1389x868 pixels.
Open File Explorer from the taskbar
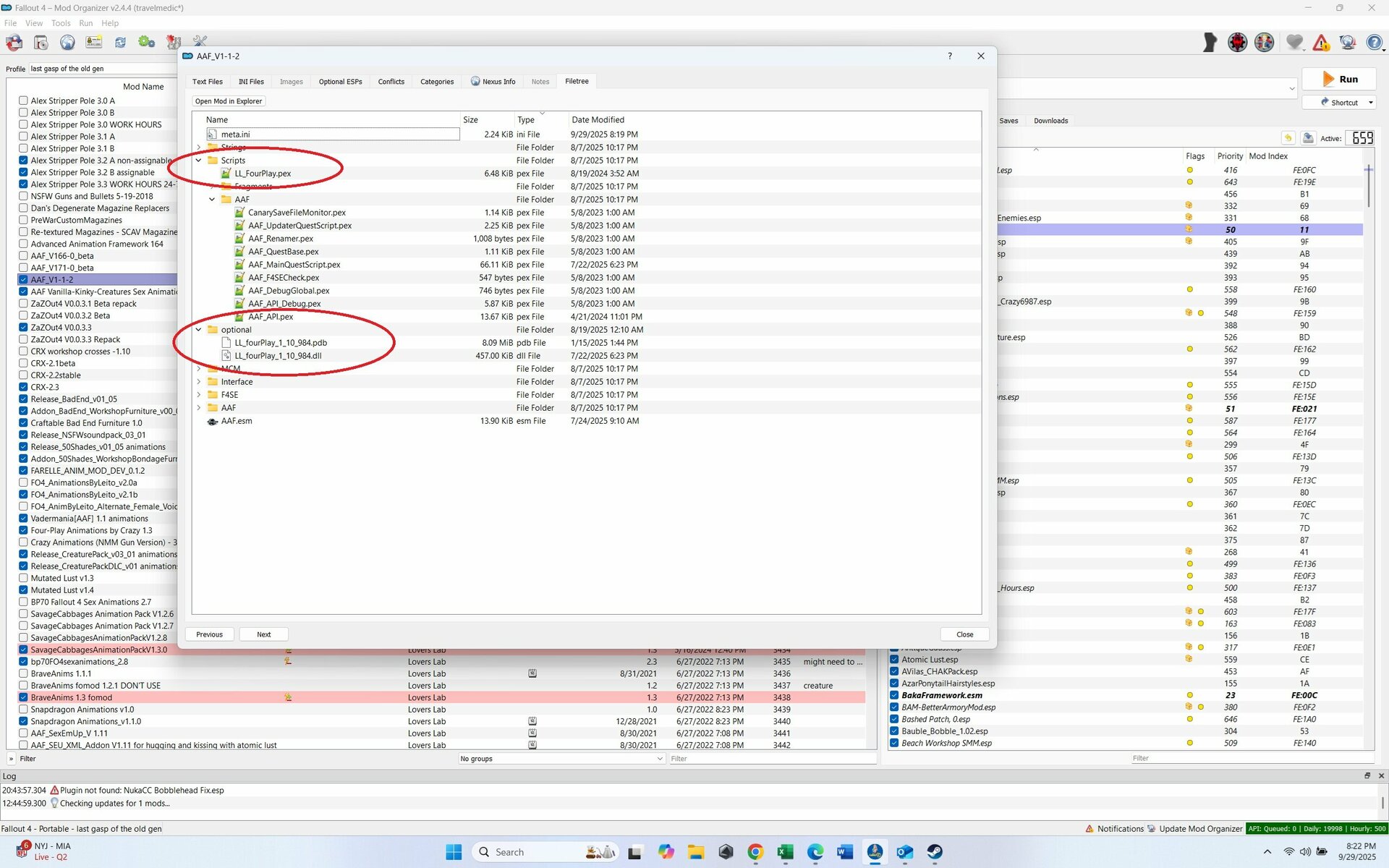(x=695, y=852)
